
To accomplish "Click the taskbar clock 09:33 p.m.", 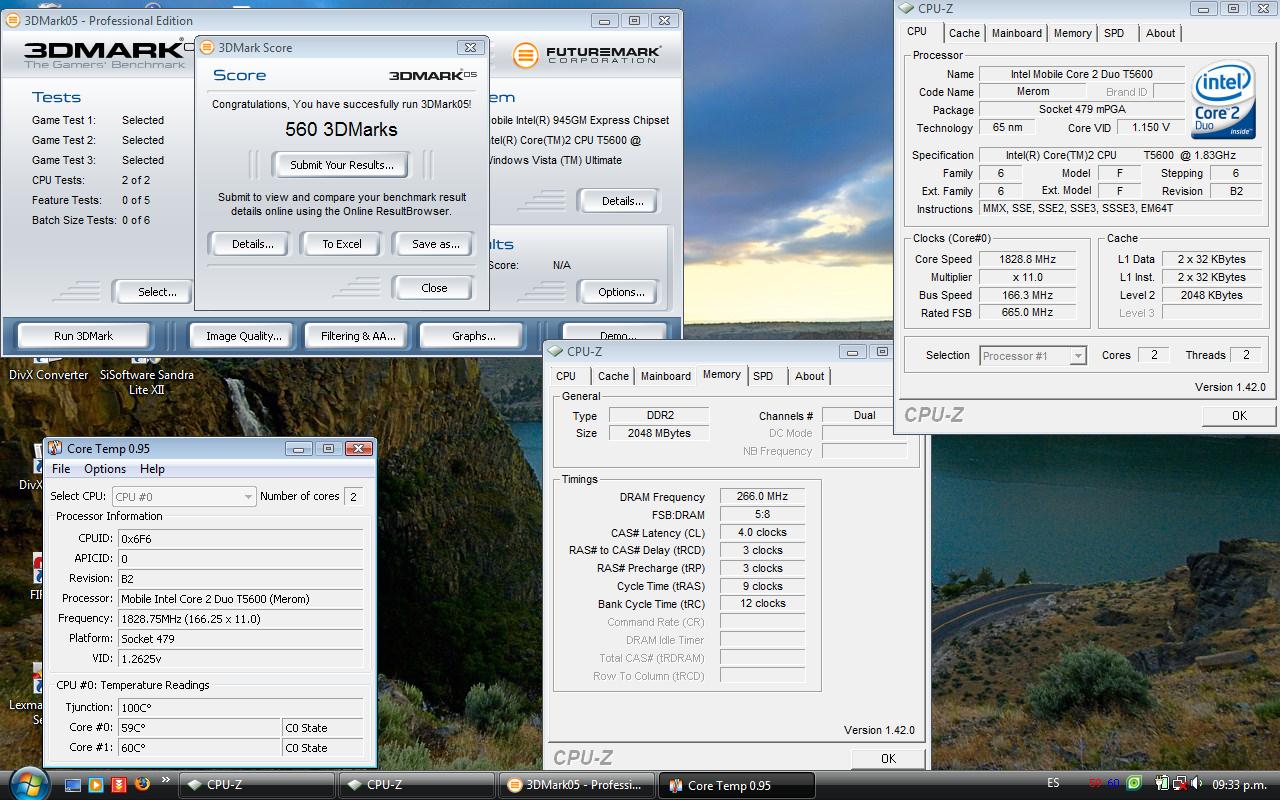I will coord(1240,784).
